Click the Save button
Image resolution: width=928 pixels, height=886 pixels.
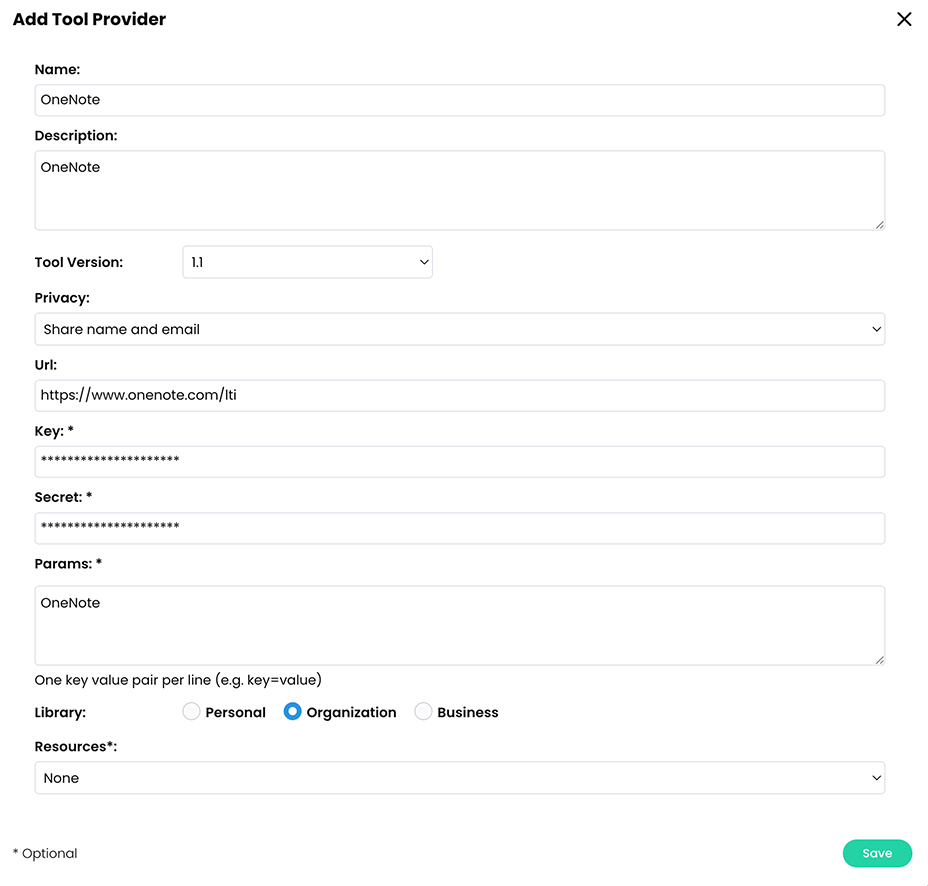coord(877,853)
